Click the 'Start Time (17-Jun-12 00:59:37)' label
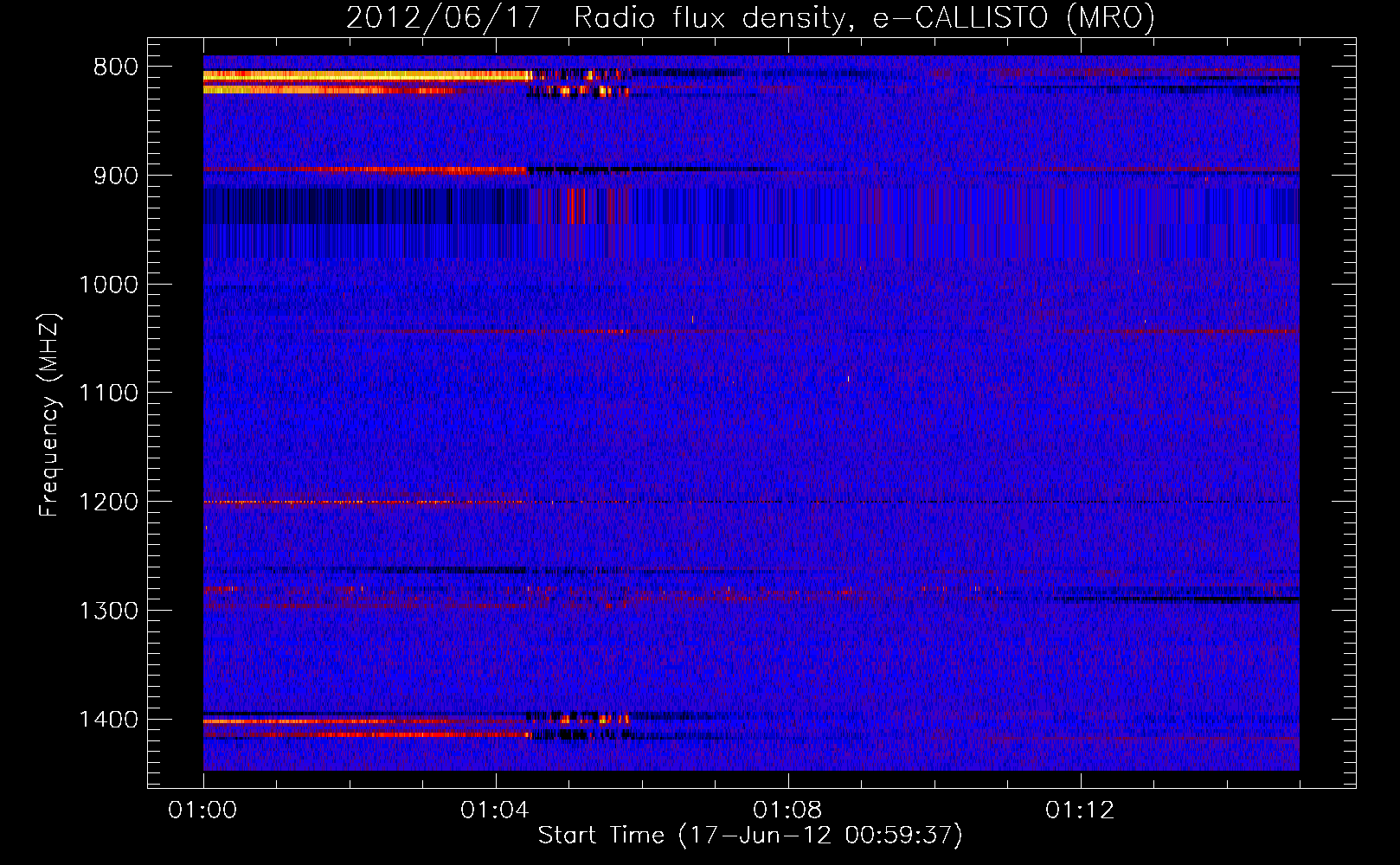 click(x=750, y=836)
